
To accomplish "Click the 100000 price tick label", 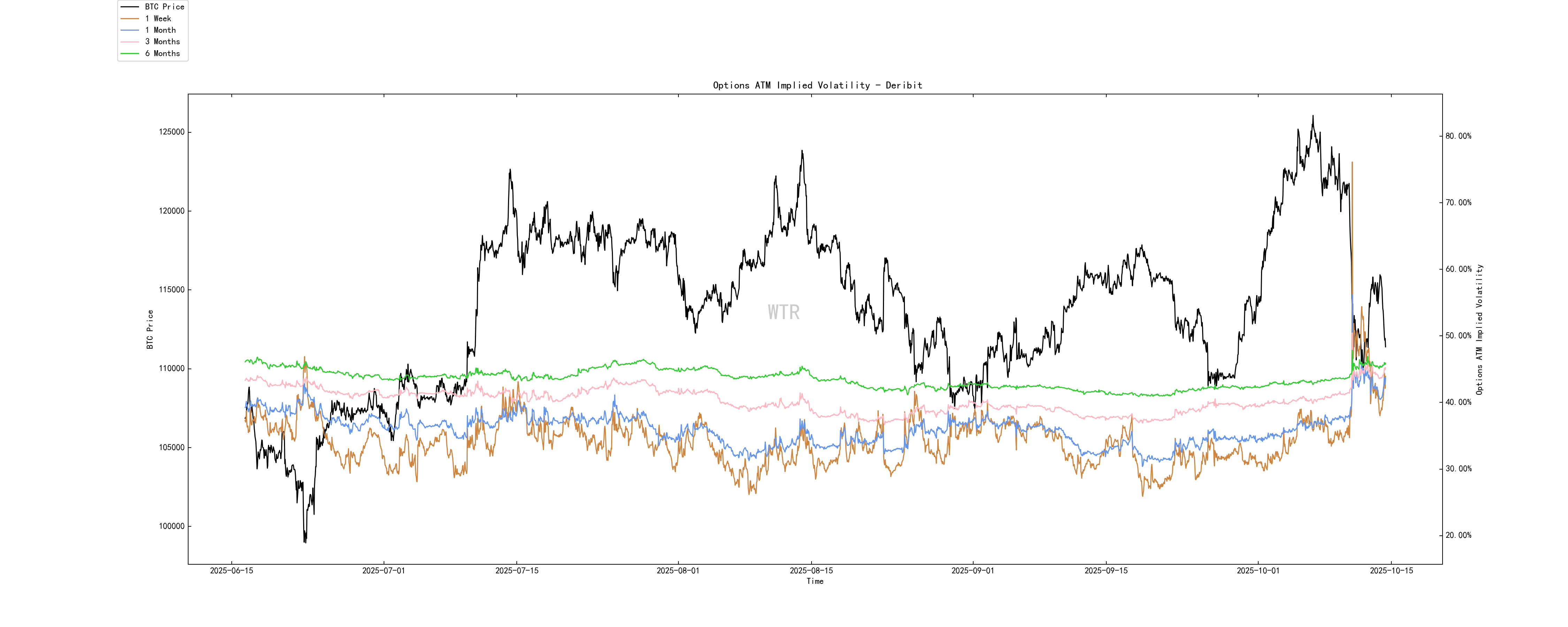I will pos(172,527).
